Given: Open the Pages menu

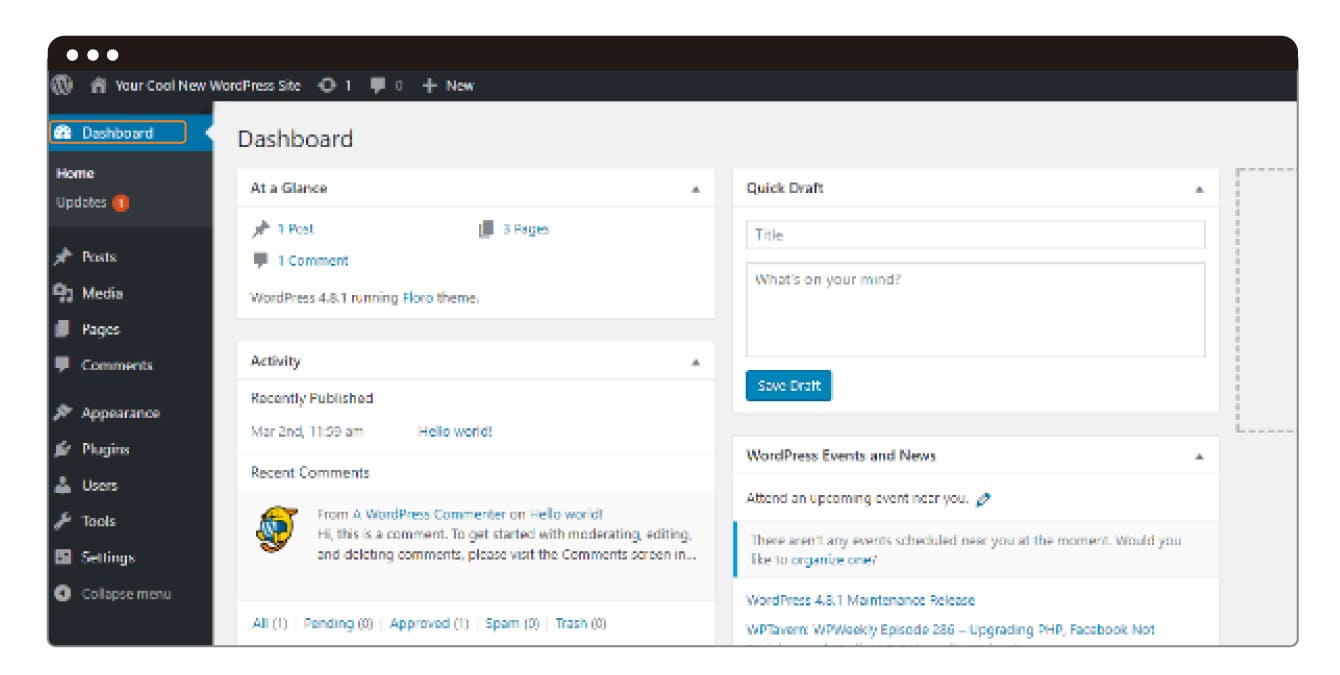Looking at the screenshot, I should point(100,329).
